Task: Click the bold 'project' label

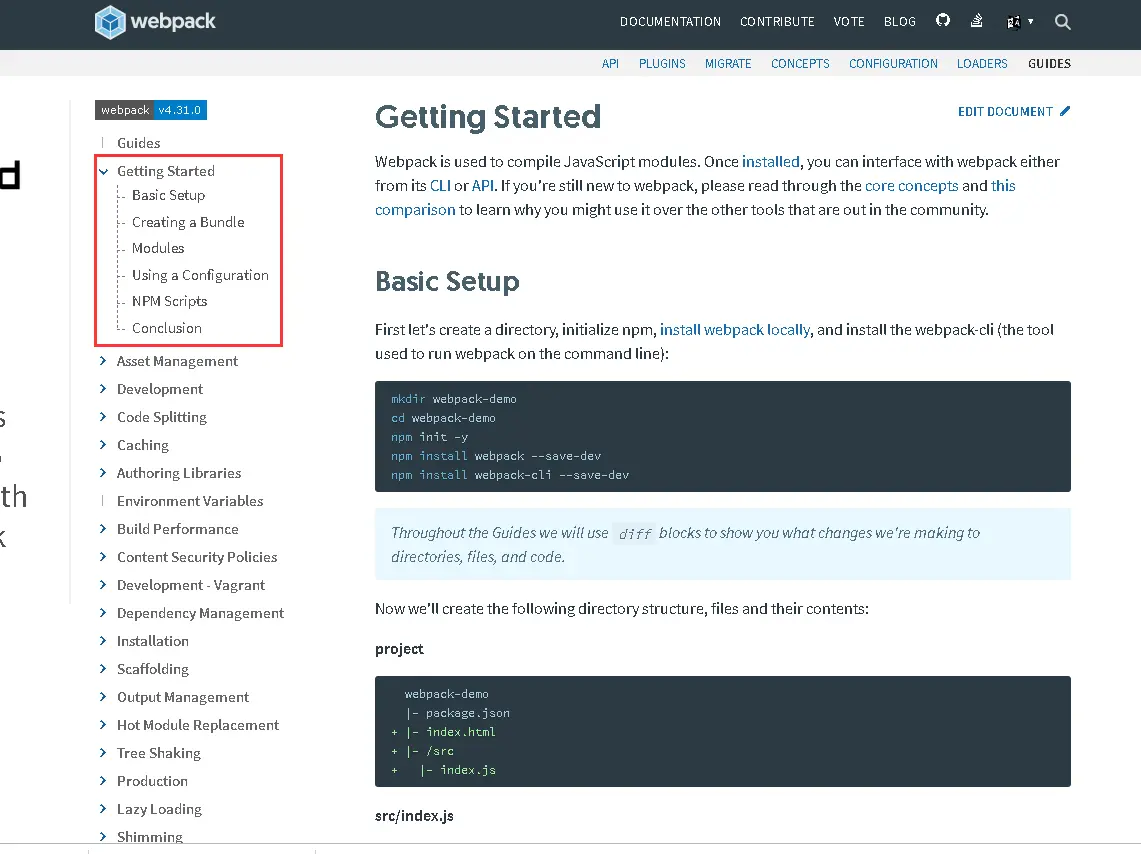Action: coord(399,649)
